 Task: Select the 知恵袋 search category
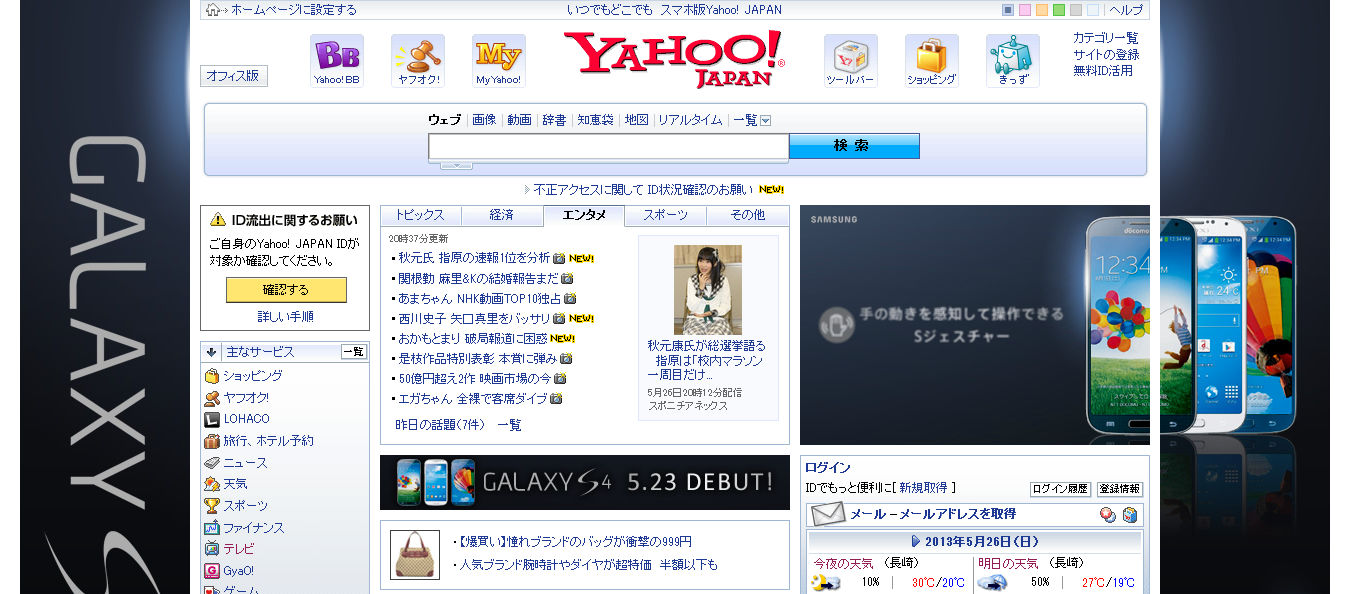click(595, 120)
